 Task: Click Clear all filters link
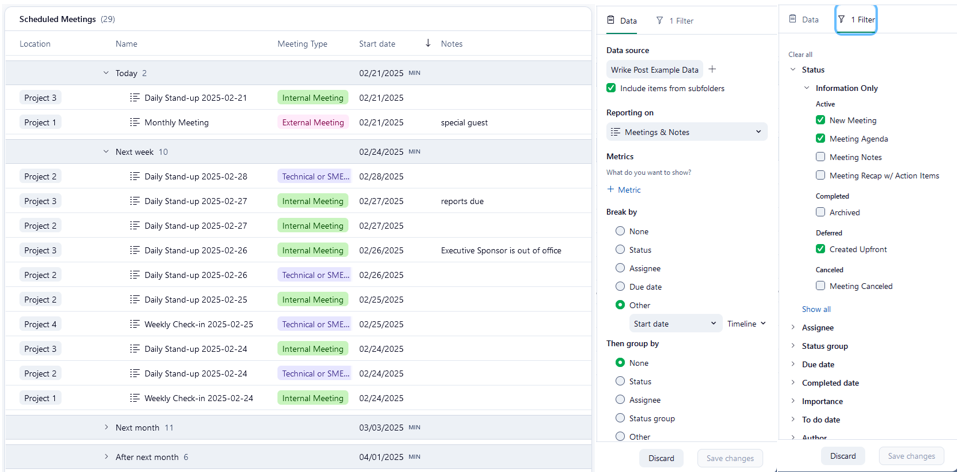click(800, 55)
